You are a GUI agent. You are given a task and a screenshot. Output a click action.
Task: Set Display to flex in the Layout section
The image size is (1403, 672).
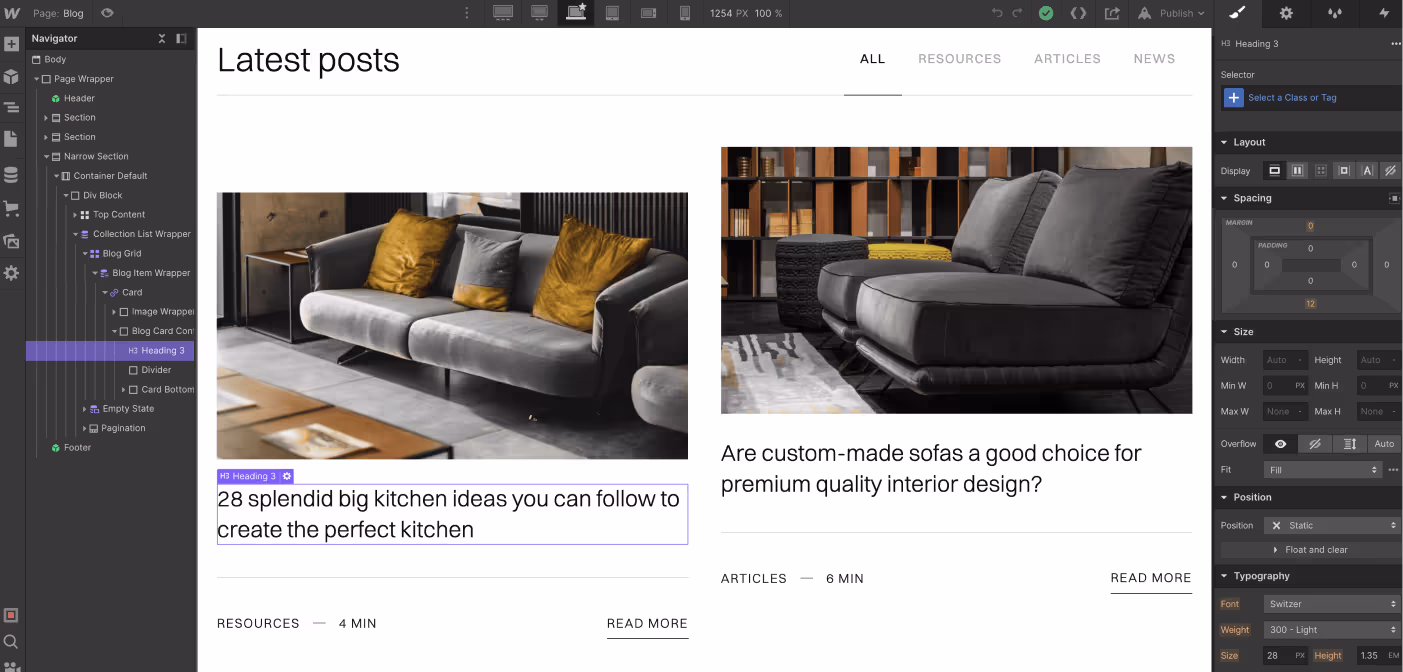pos(1297,170)
